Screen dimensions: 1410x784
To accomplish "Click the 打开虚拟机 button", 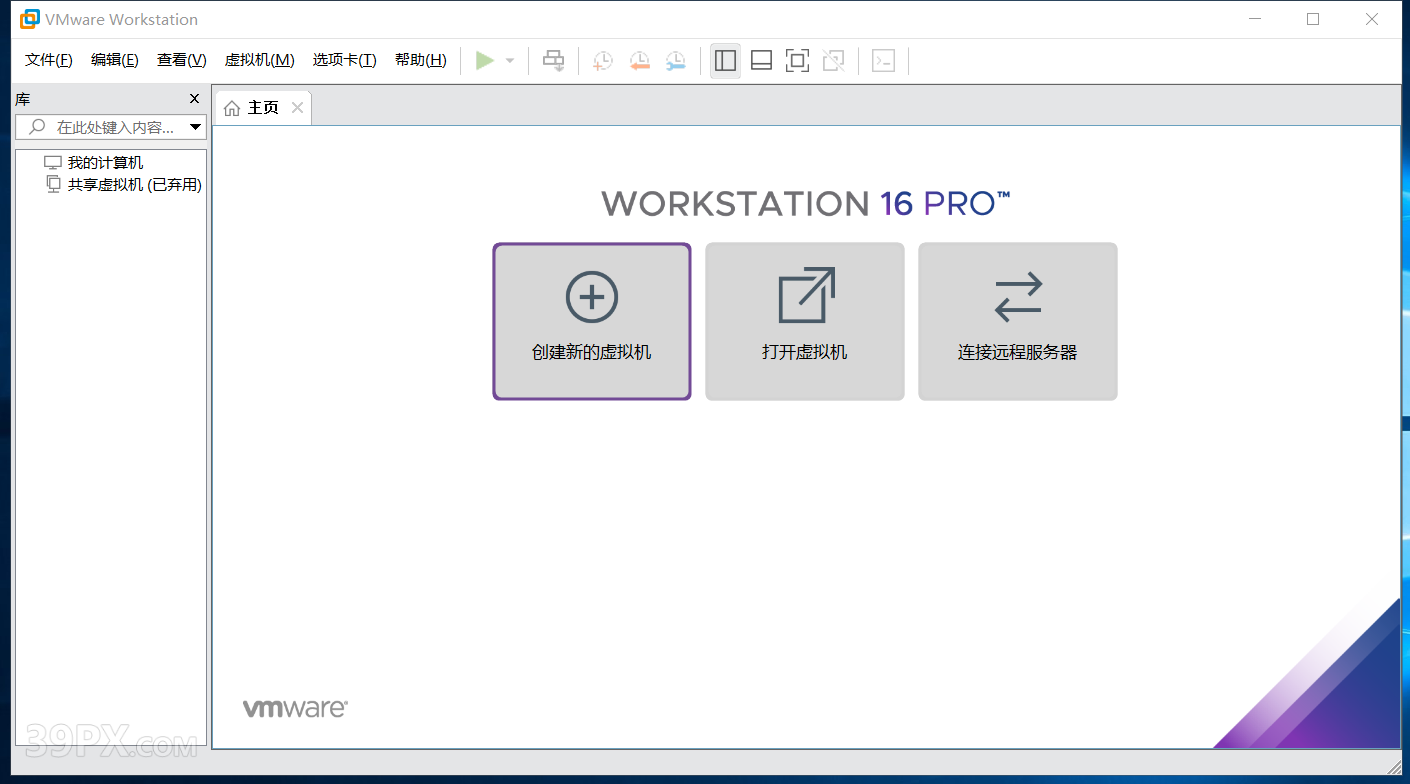I will coord(805,322).
